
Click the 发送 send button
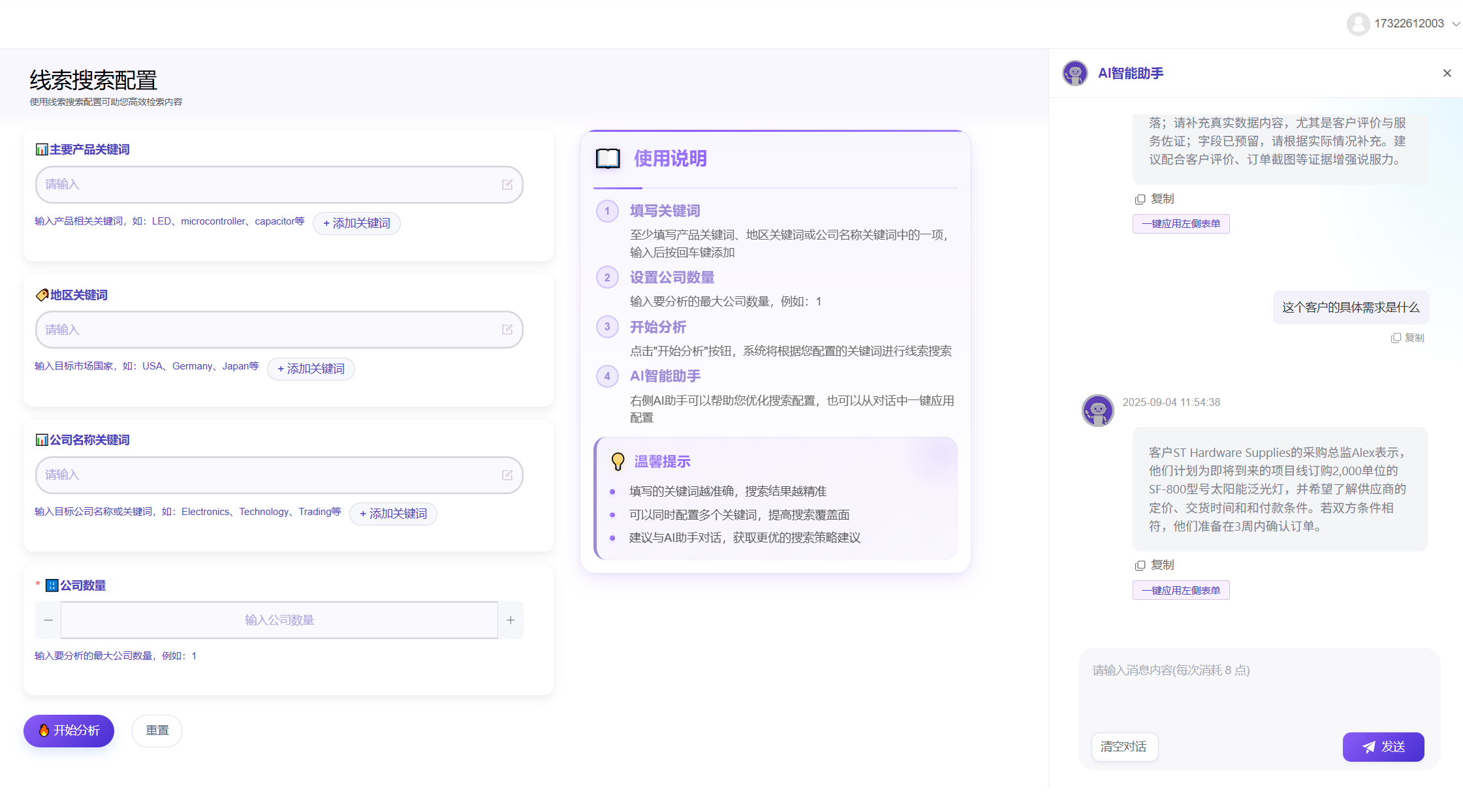click(x=1383, y=747)
